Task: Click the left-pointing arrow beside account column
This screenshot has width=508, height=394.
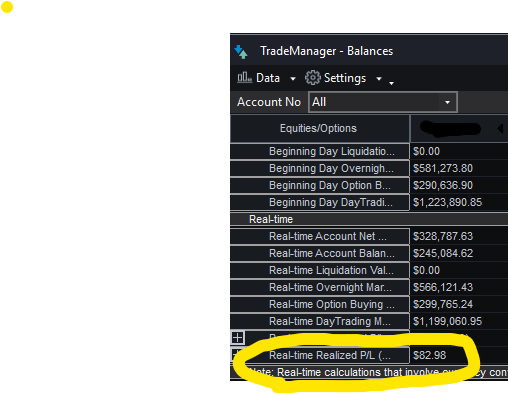Action: (500, 128)
